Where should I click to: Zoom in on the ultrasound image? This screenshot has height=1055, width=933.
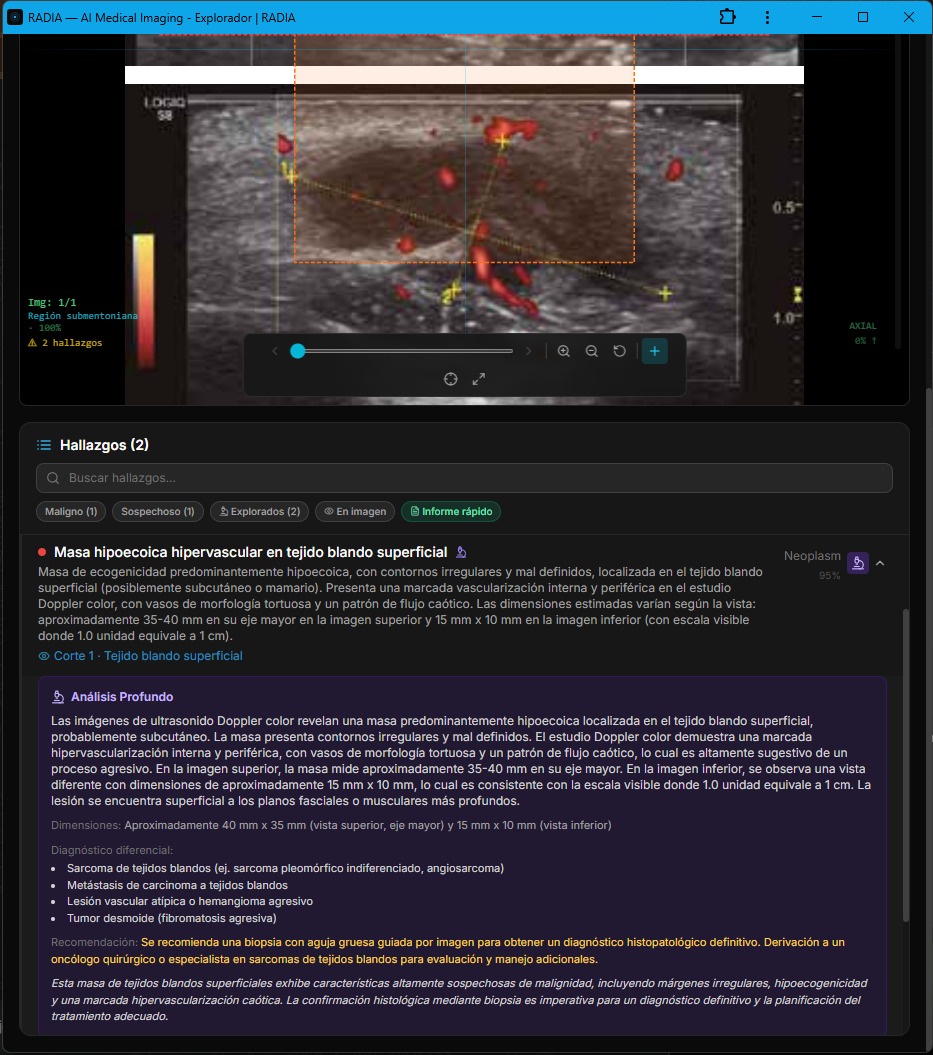pos(564,351)
